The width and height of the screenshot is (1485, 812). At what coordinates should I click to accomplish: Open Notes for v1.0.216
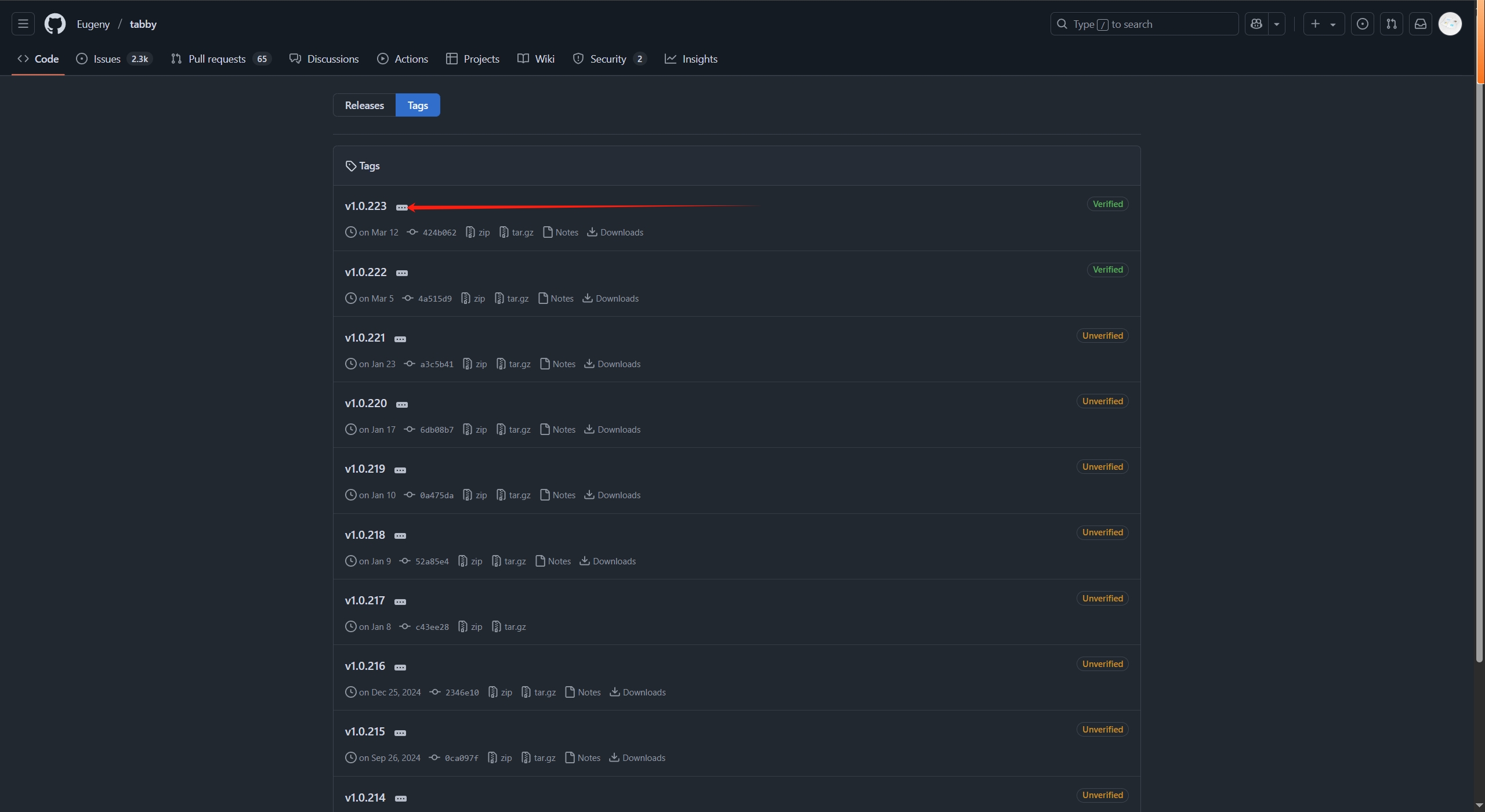tap(583, 693)
